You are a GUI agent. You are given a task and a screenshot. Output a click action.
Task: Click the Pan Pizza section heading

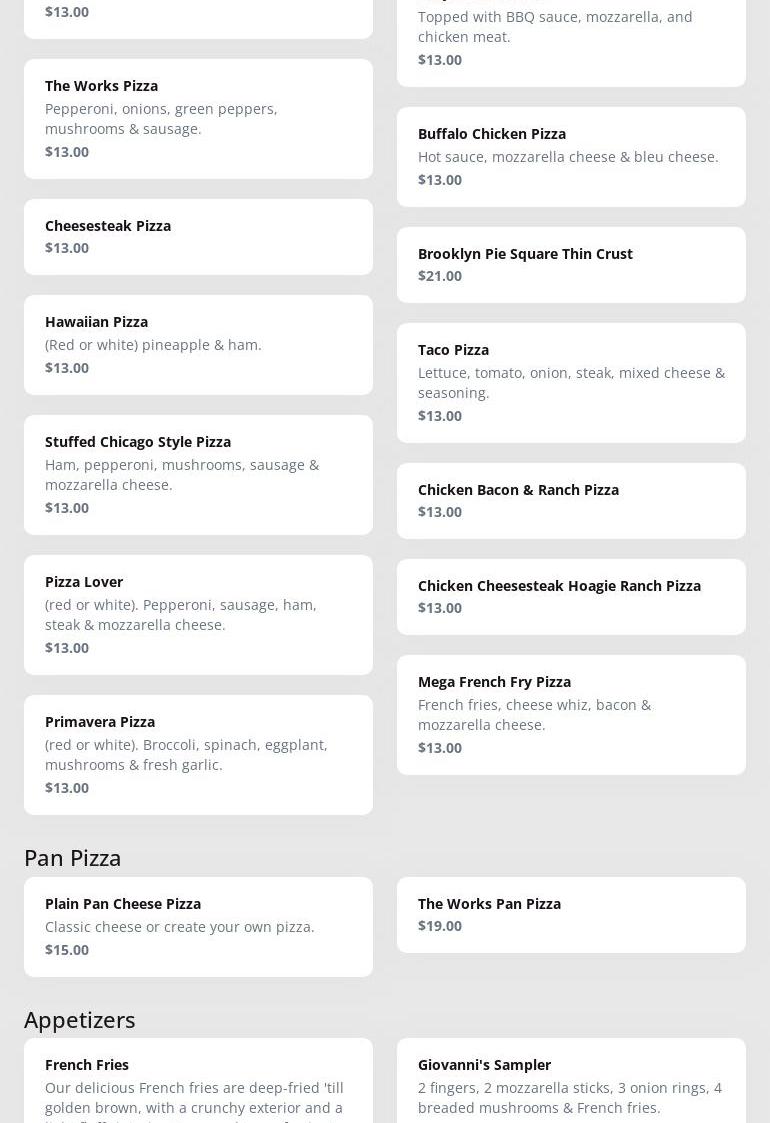pyautogui.click(x=73, y=858)
